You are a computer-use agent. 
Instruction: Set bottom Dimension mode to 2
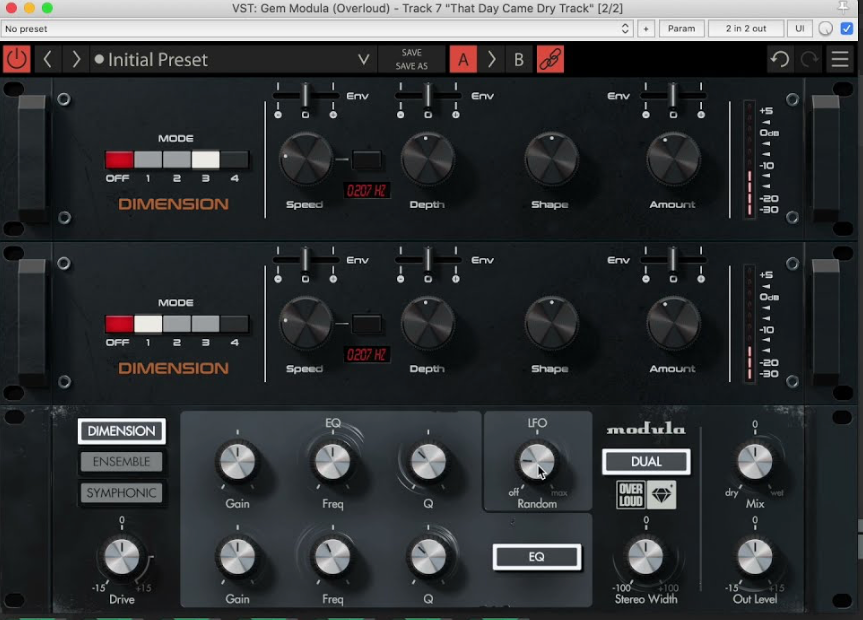click(177, 324)
